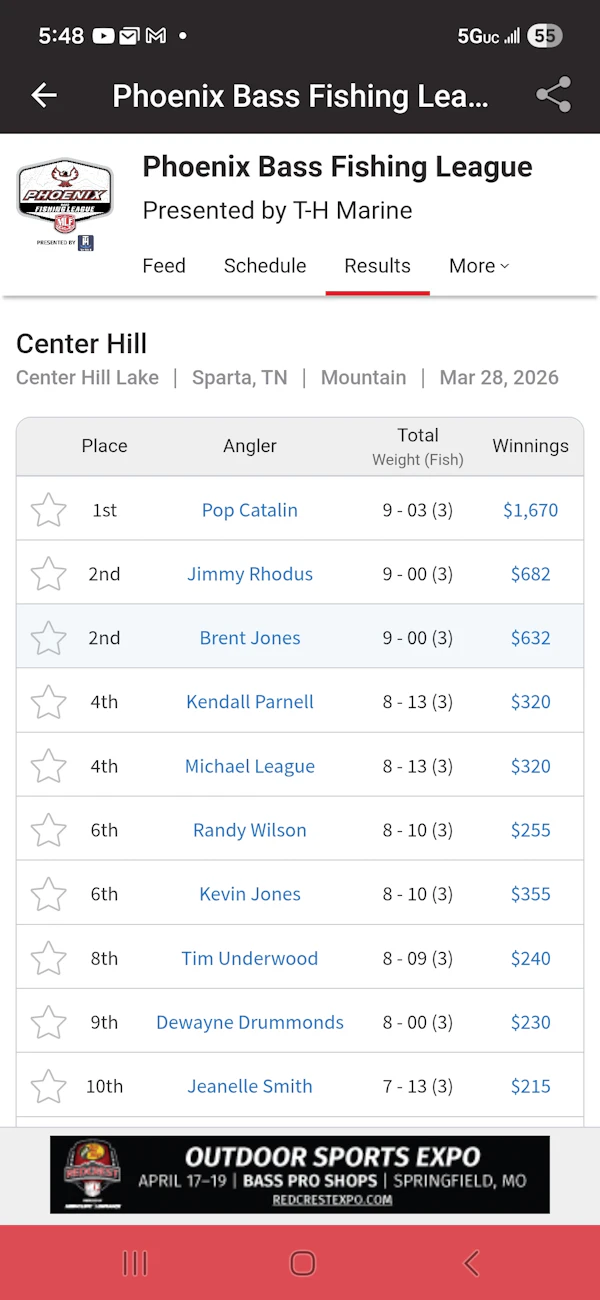Expand the More dropdown menu

pyautogui.click(x=479, y=266)
